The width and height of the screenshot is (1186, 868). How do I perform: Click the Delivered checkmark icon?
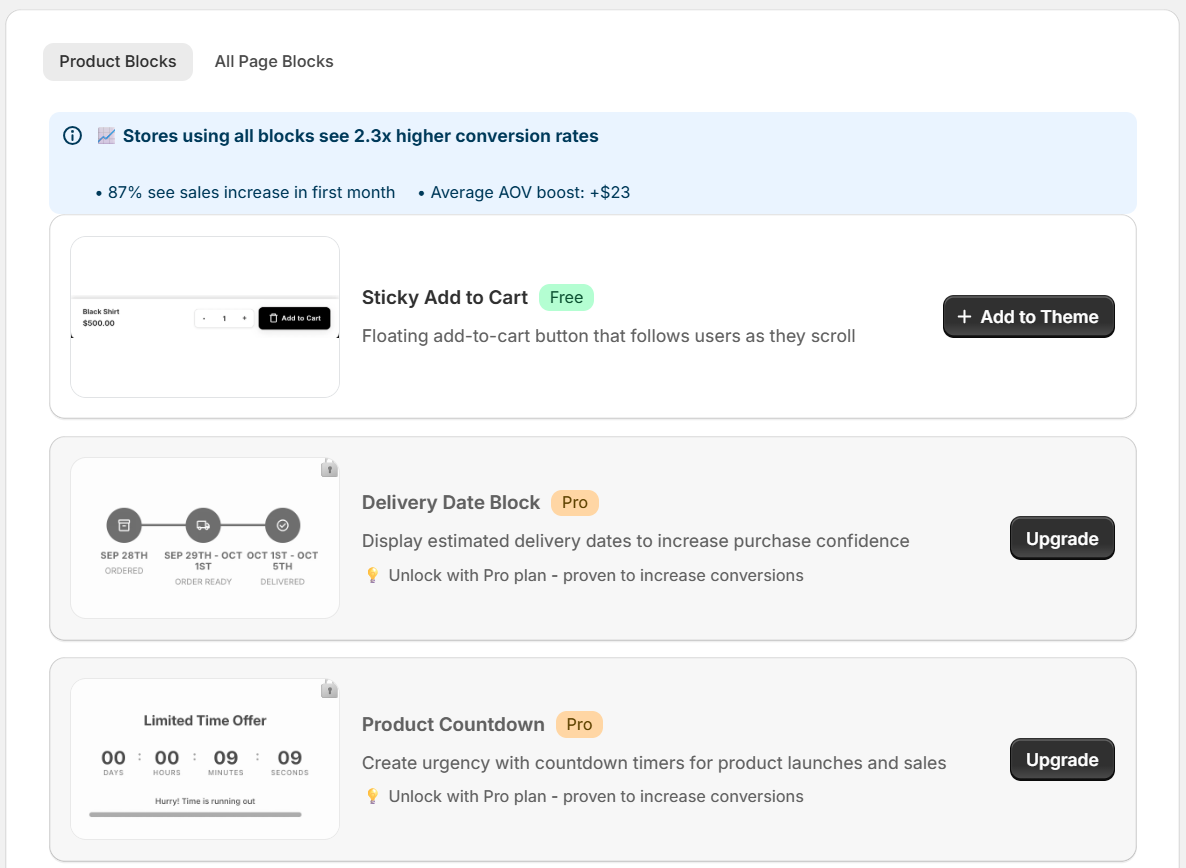click(282, 525)
